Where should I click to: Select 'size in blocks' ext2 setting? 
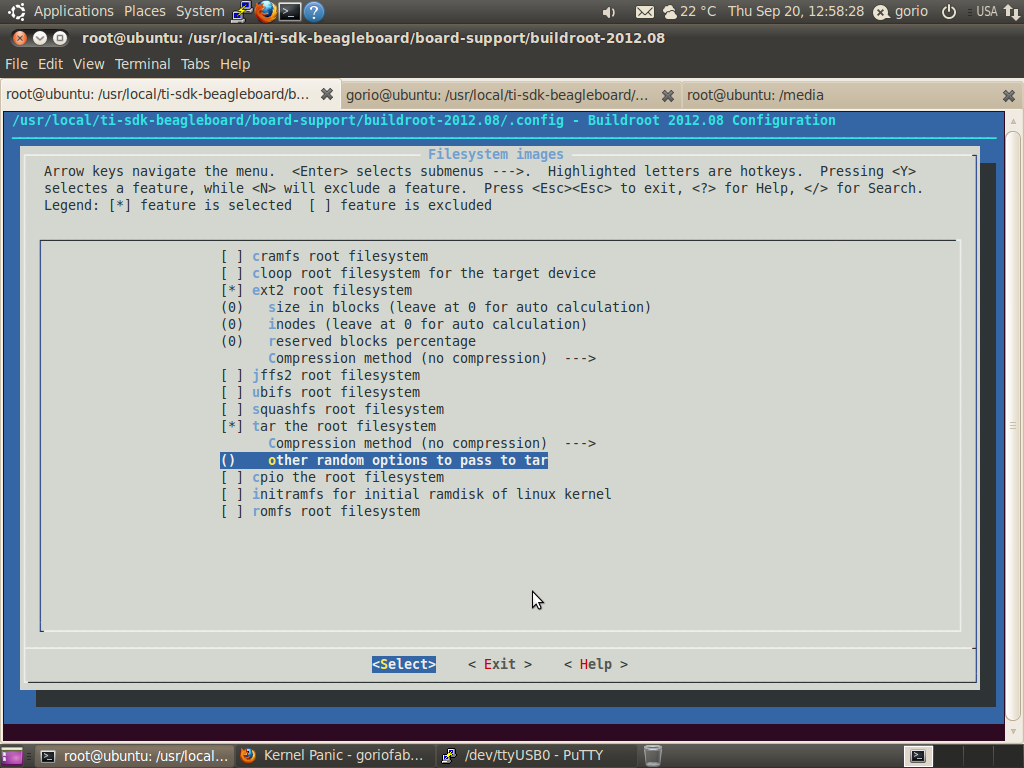(436, 307)
